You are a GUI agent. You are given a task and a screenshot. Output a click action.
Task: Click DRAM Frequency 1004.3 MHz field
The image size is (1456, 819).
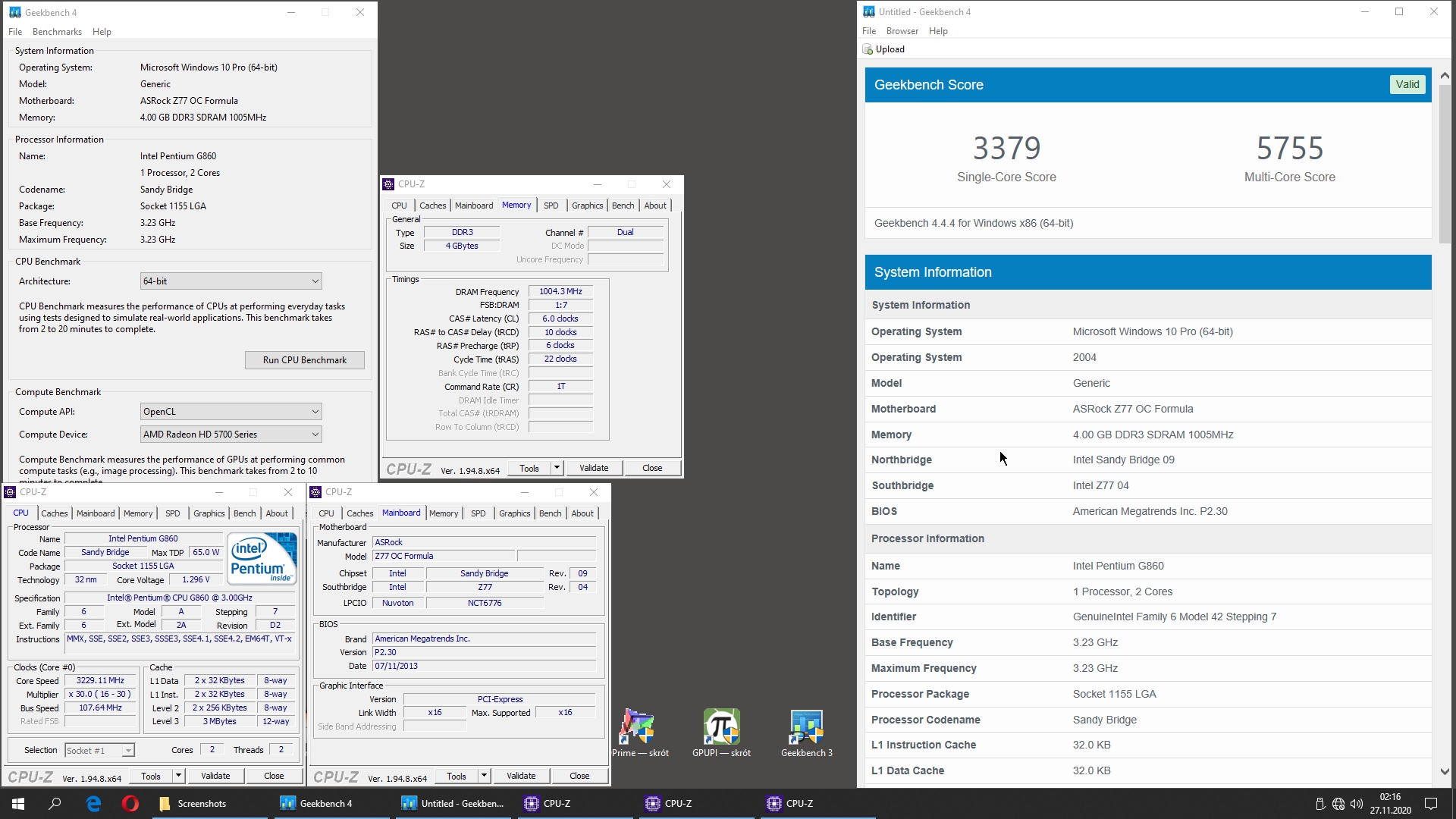(x=560, y=291)
